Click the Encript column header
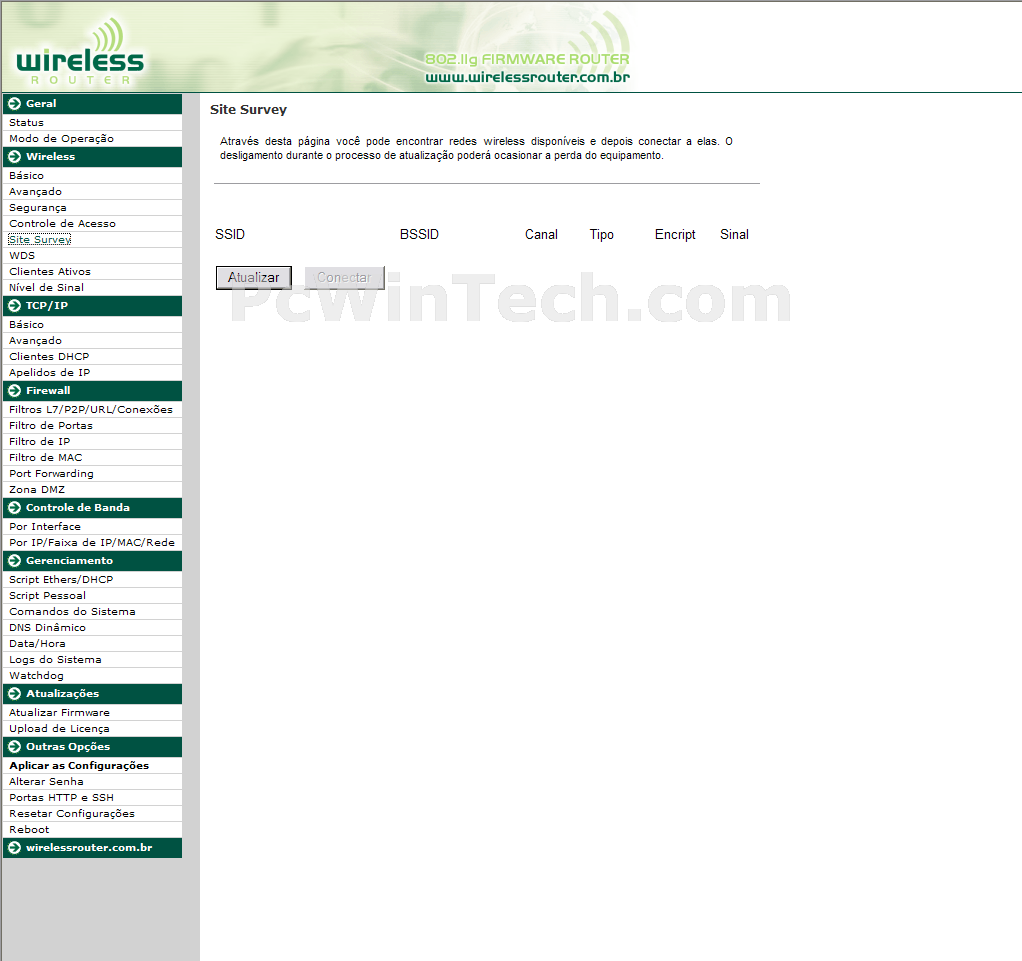The width and height of the screenshot is (1022, 961). pyautogui.click(x=675, y=235)
